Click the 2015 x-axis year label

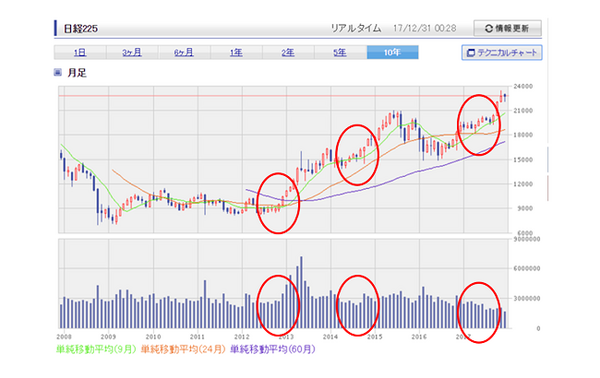pos(375,337)
